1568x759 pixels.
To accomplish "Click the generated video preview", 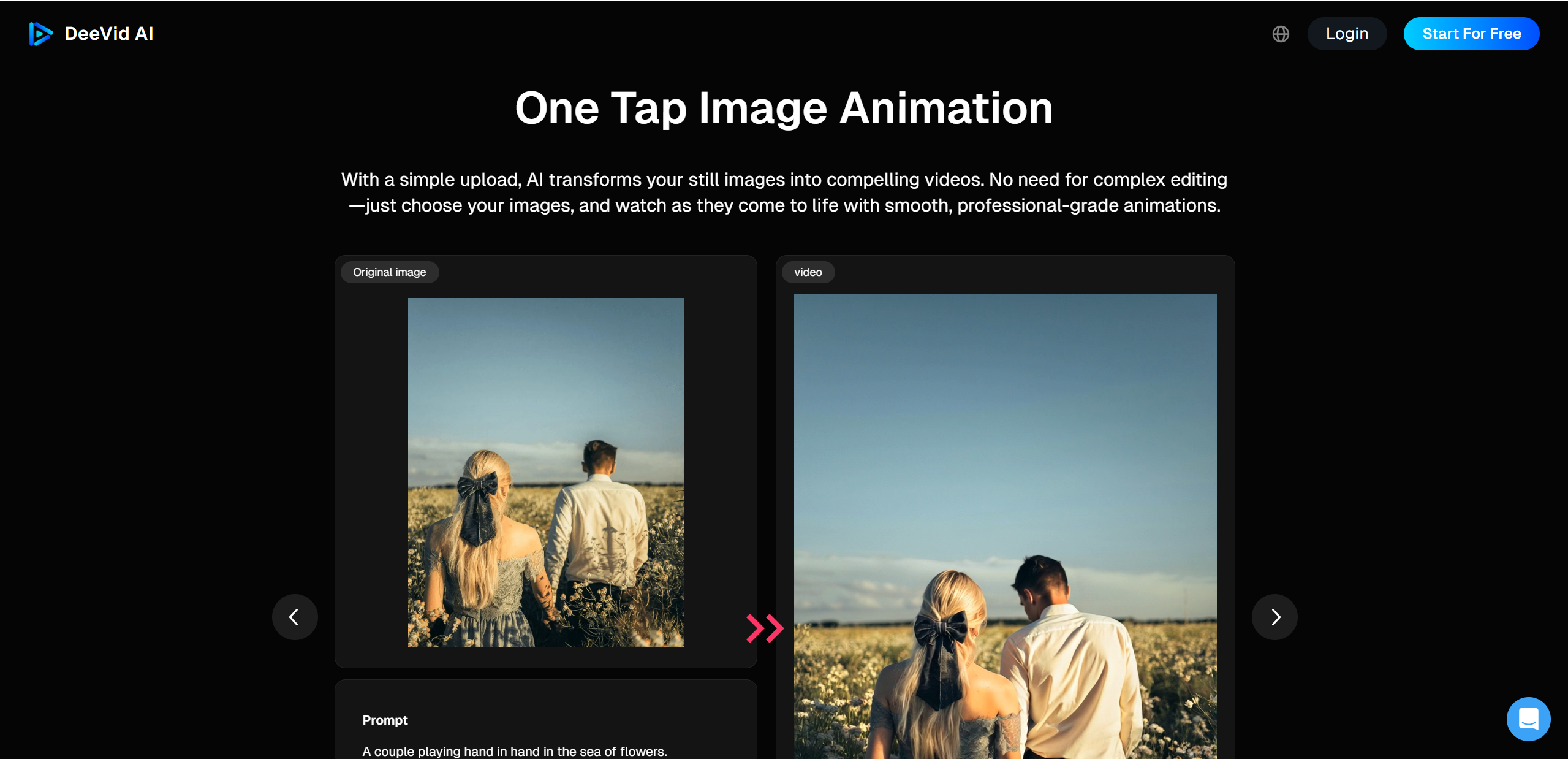I will [x=1005, y=527].
